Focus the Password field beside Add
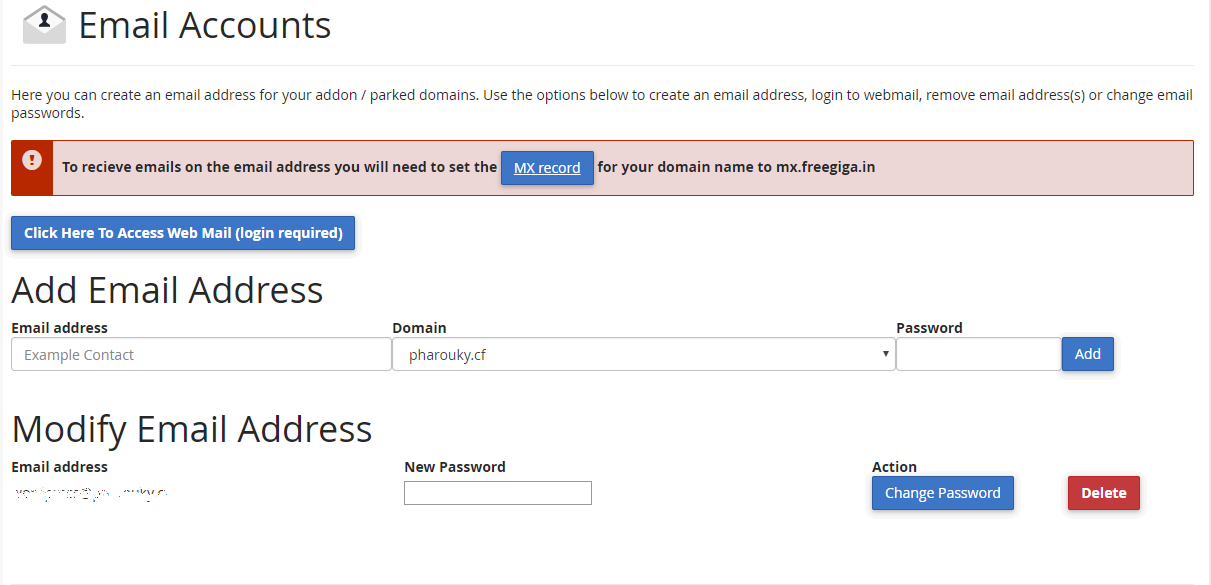Image resolution: width=1211 pixels, height=585 pixels. pos(978,354)
